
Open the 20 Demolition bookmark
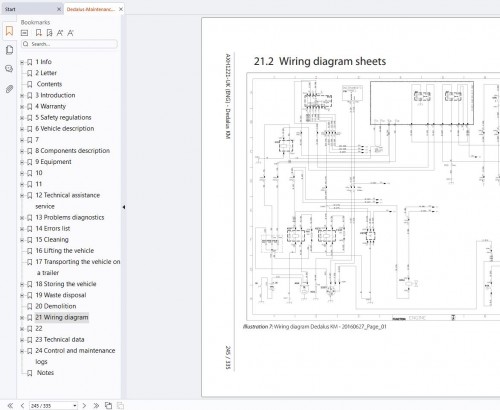point(56,306)
